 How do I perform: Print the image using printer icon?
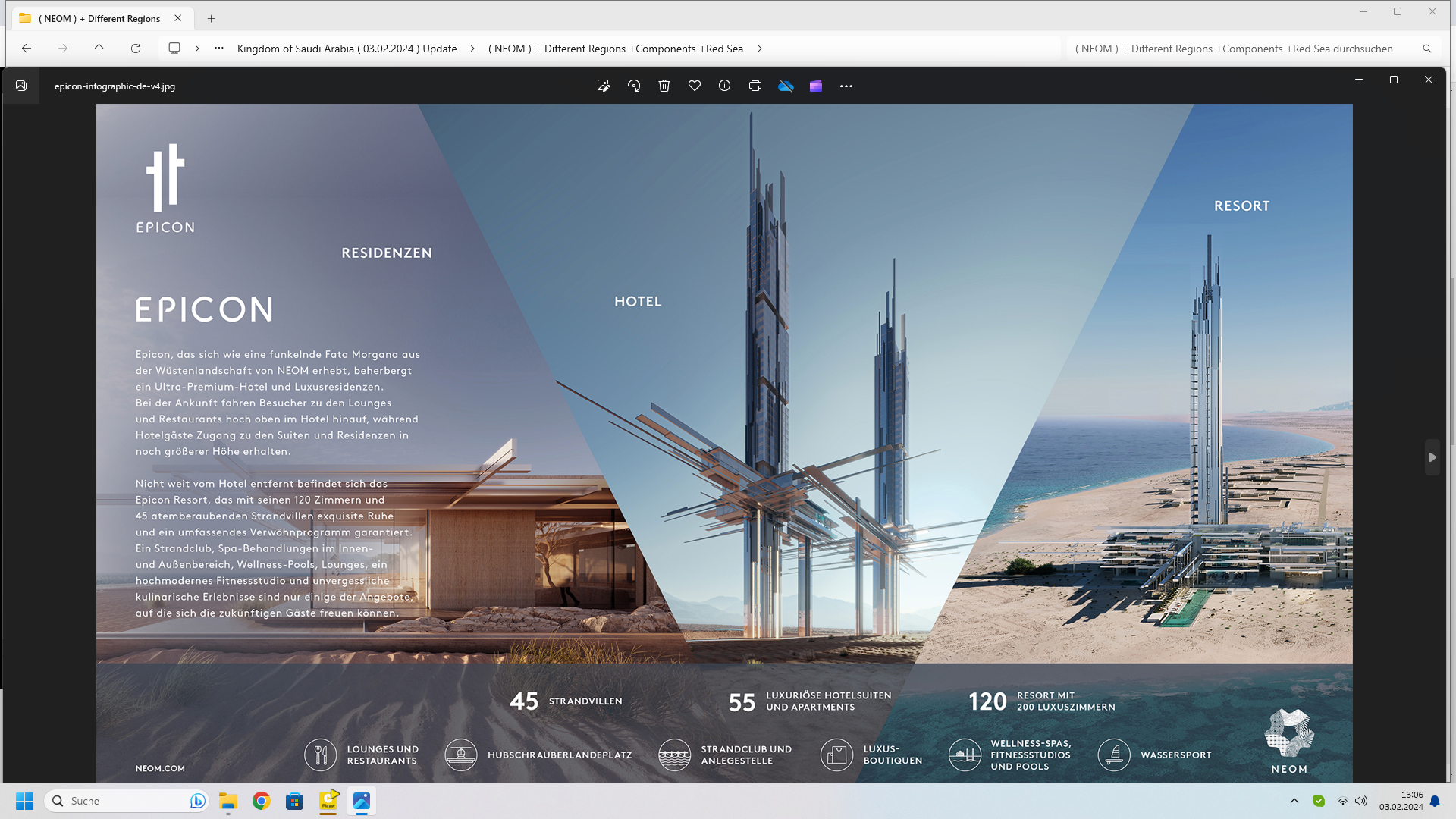(x=755, y=86)
